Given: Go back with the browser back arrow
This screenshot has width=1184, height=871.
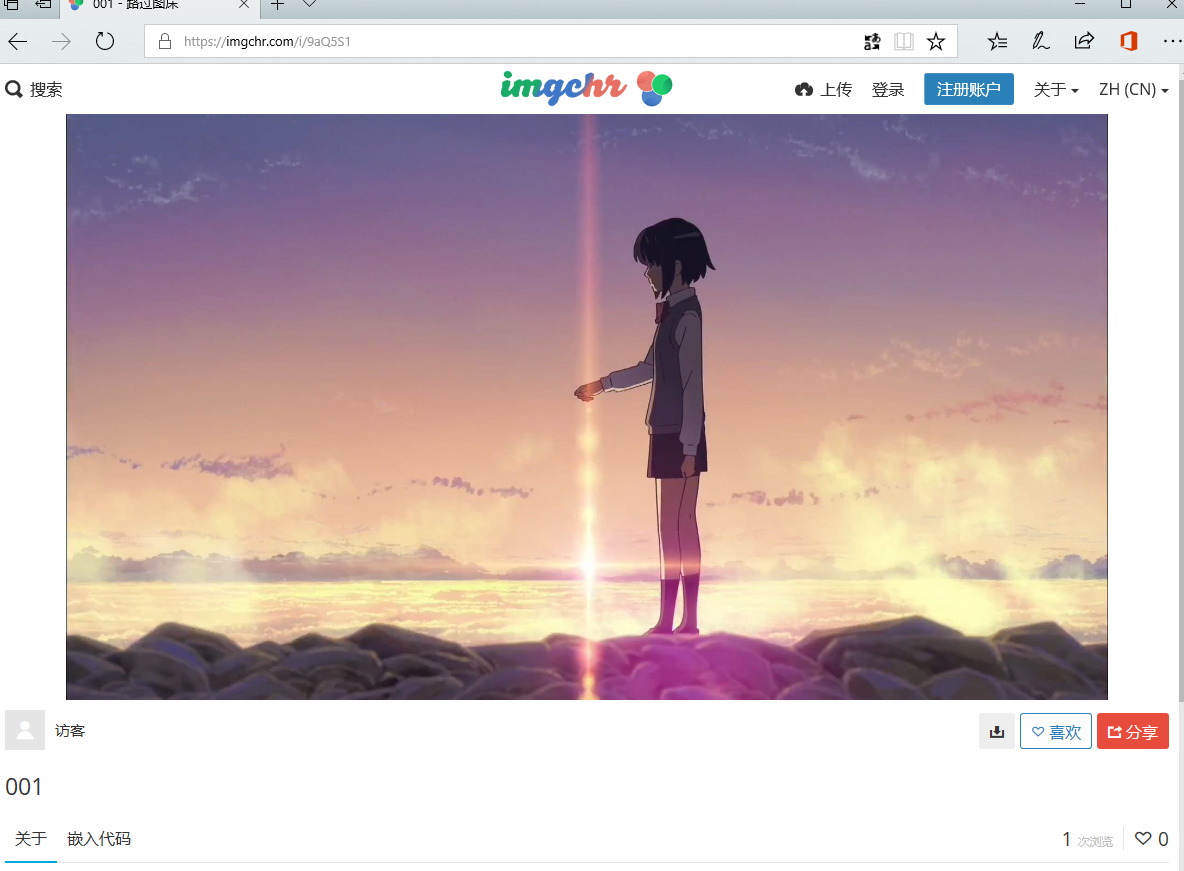Looking at the screenshot, I should 18,42.
